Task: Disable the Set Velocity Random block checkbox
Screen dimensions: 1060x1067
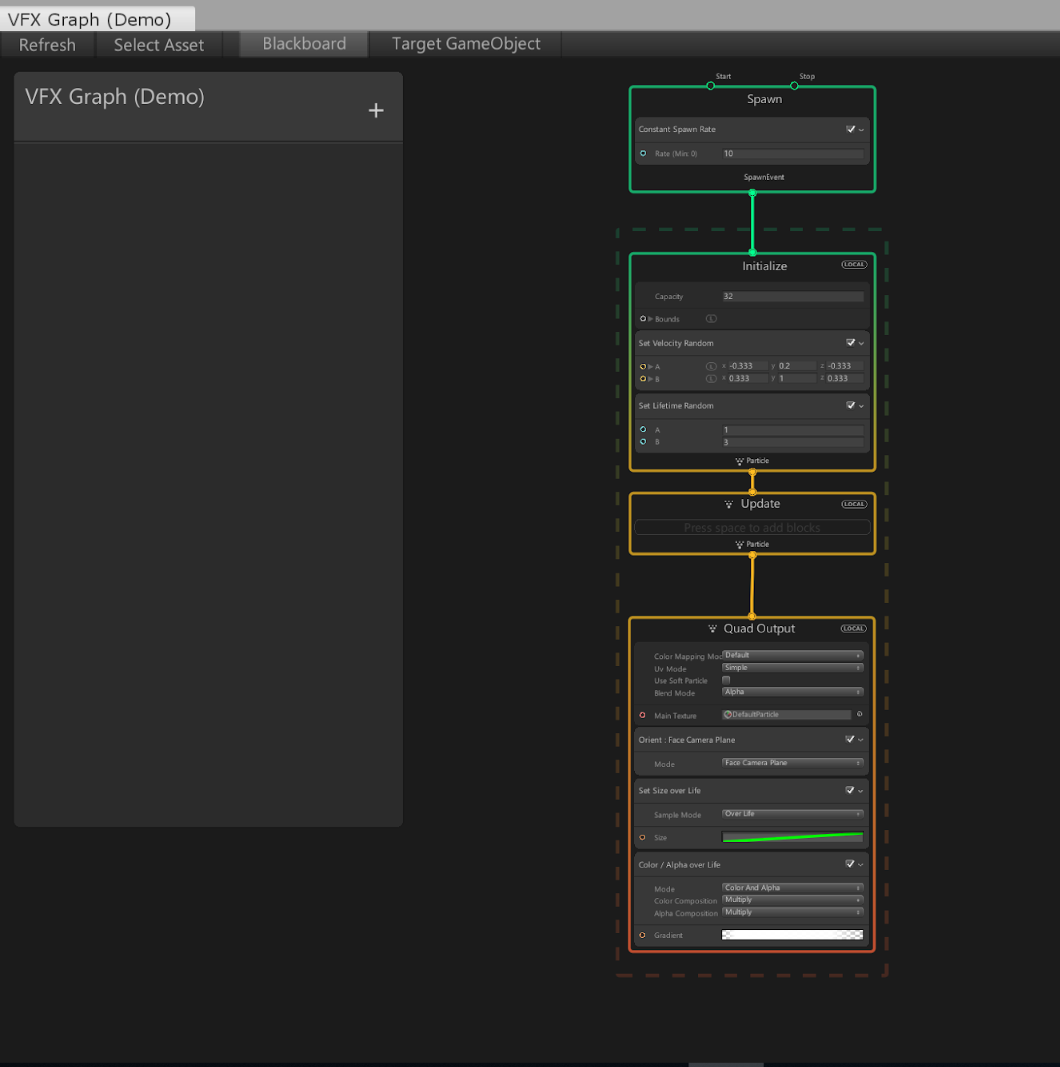Action: 850,343
